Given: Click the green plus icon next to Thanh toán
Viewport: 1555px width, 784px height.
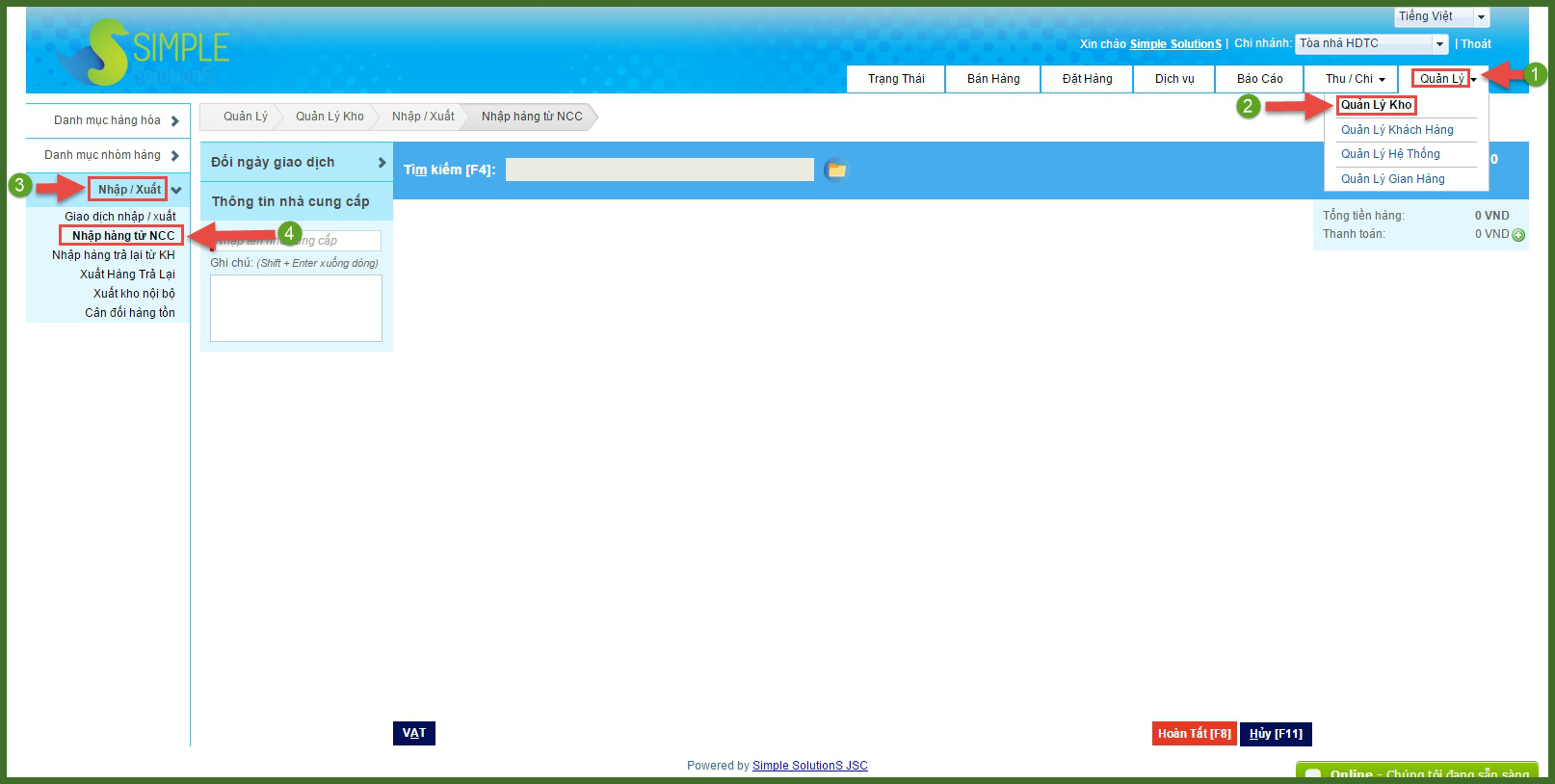Looking at the screenshot, I should (1518, 235).
